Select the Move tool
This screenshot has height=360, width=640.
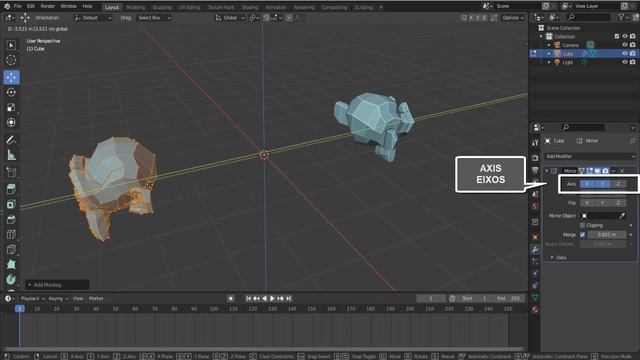(x=11, y=77)
